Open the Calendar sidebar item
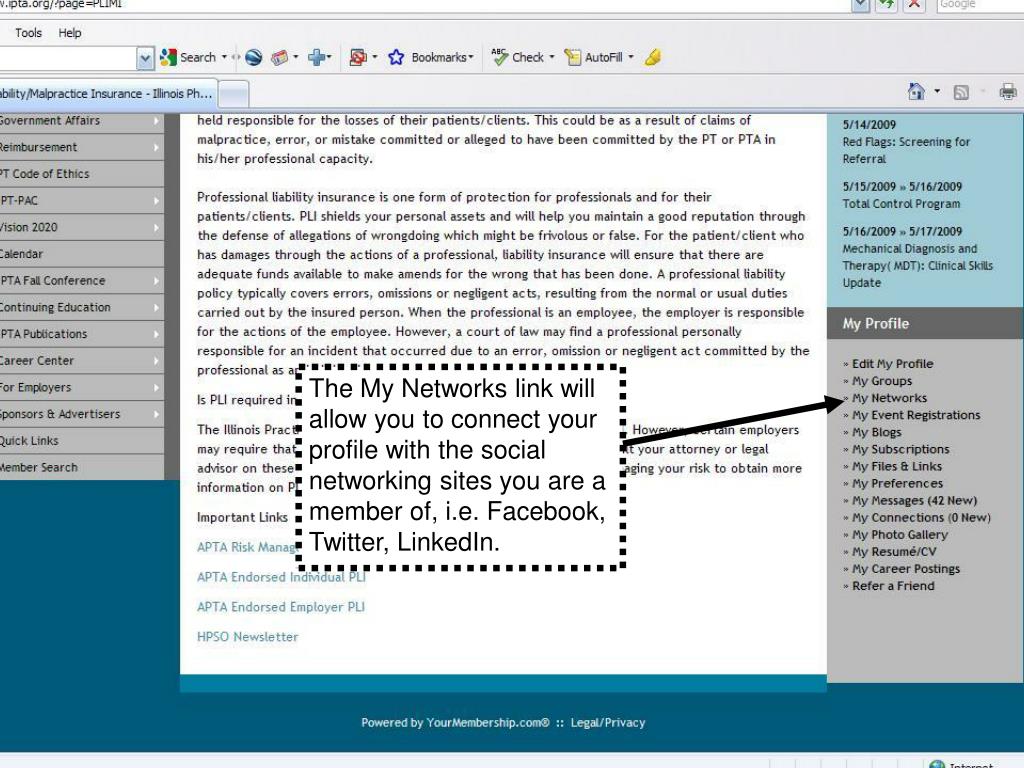 tap(82, 254)
